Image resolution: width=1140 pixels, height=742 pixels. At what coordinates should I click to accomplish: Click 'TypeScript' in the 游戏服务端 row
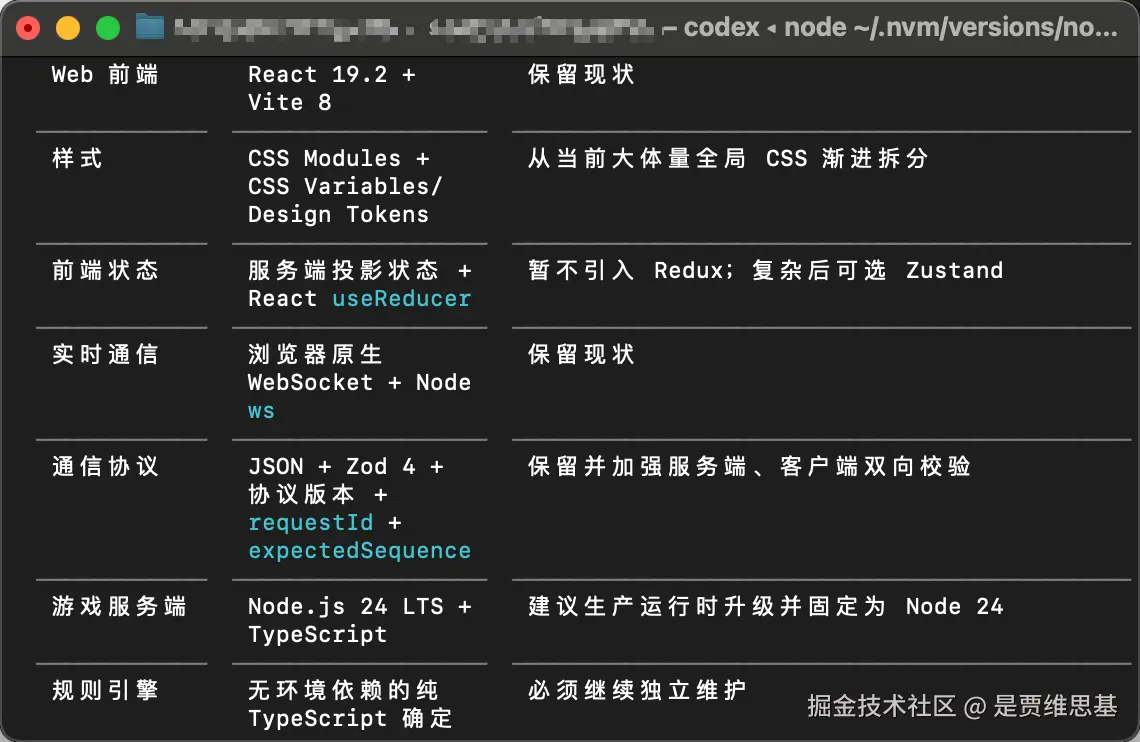click(x=318, y=634)
